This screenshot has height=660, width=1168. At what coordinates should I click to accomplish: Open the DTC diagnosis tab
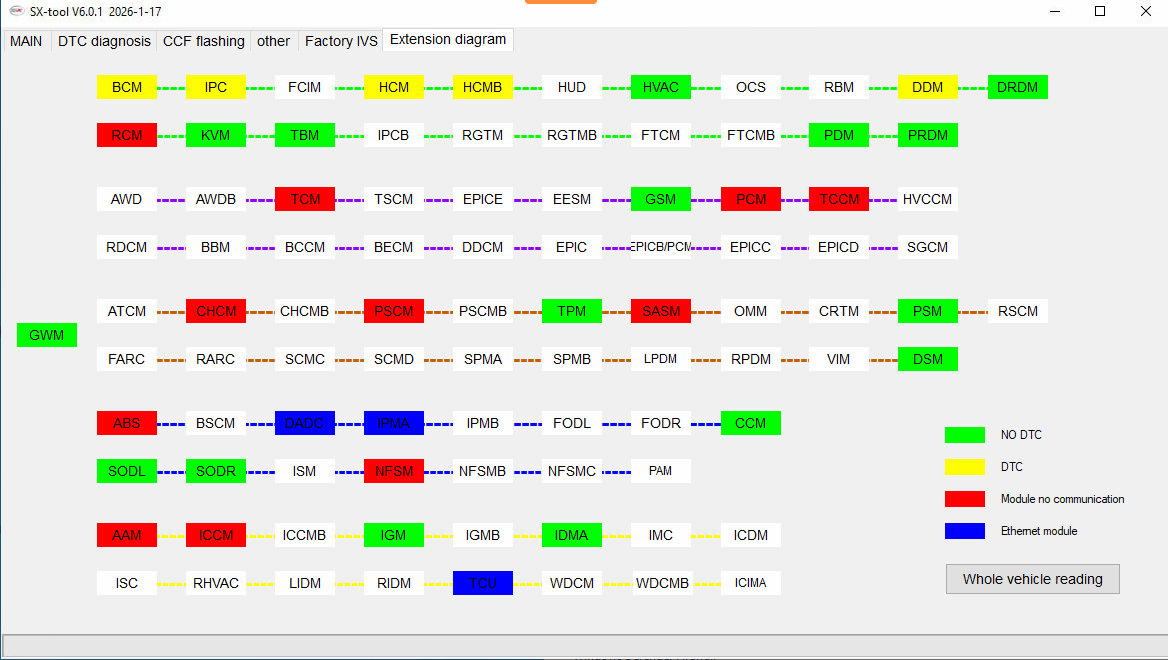click(x=104, y=41)
